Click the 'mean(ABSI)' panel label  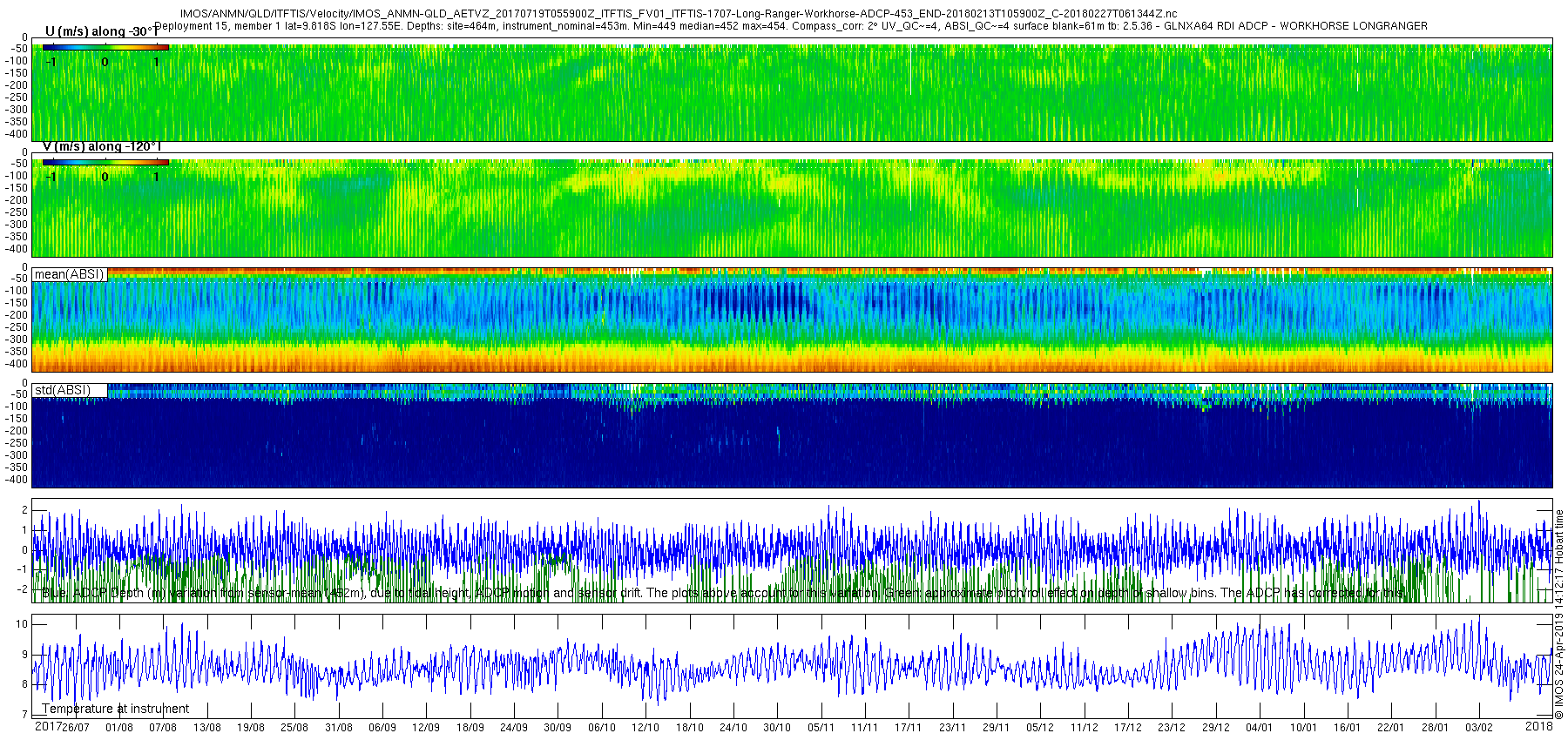point(70,274)
